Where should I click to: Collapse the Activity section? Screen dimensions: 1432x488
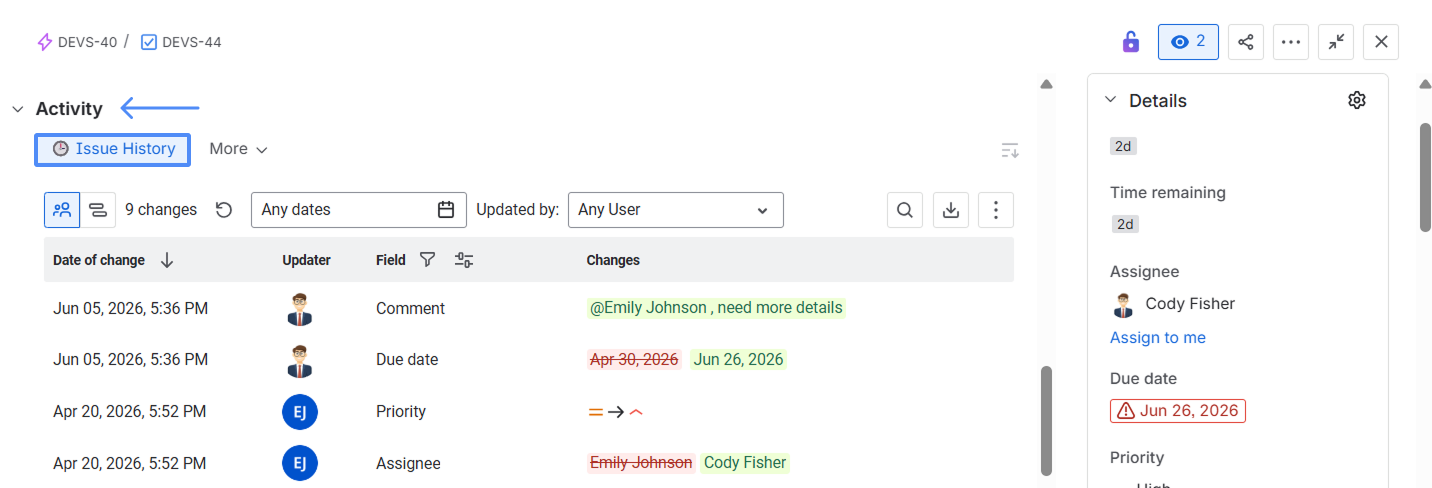click(x=17, y=109)
